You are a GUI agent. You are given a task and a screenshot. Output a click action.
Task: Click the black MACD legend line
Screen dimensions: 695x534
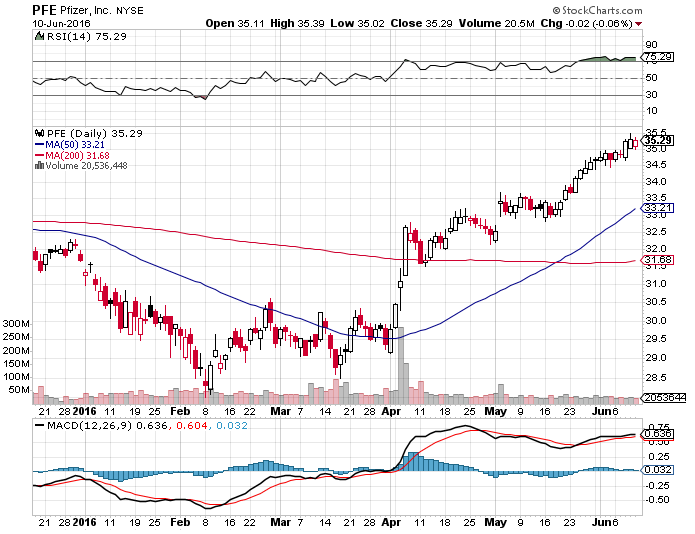point(39,425)
